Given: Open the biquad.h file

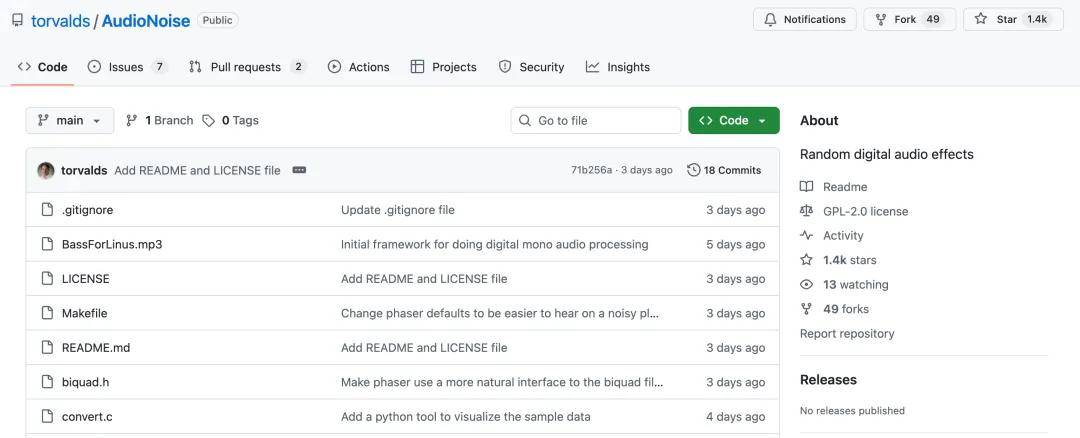Looking at the screenshot, I should pos(85,382).
